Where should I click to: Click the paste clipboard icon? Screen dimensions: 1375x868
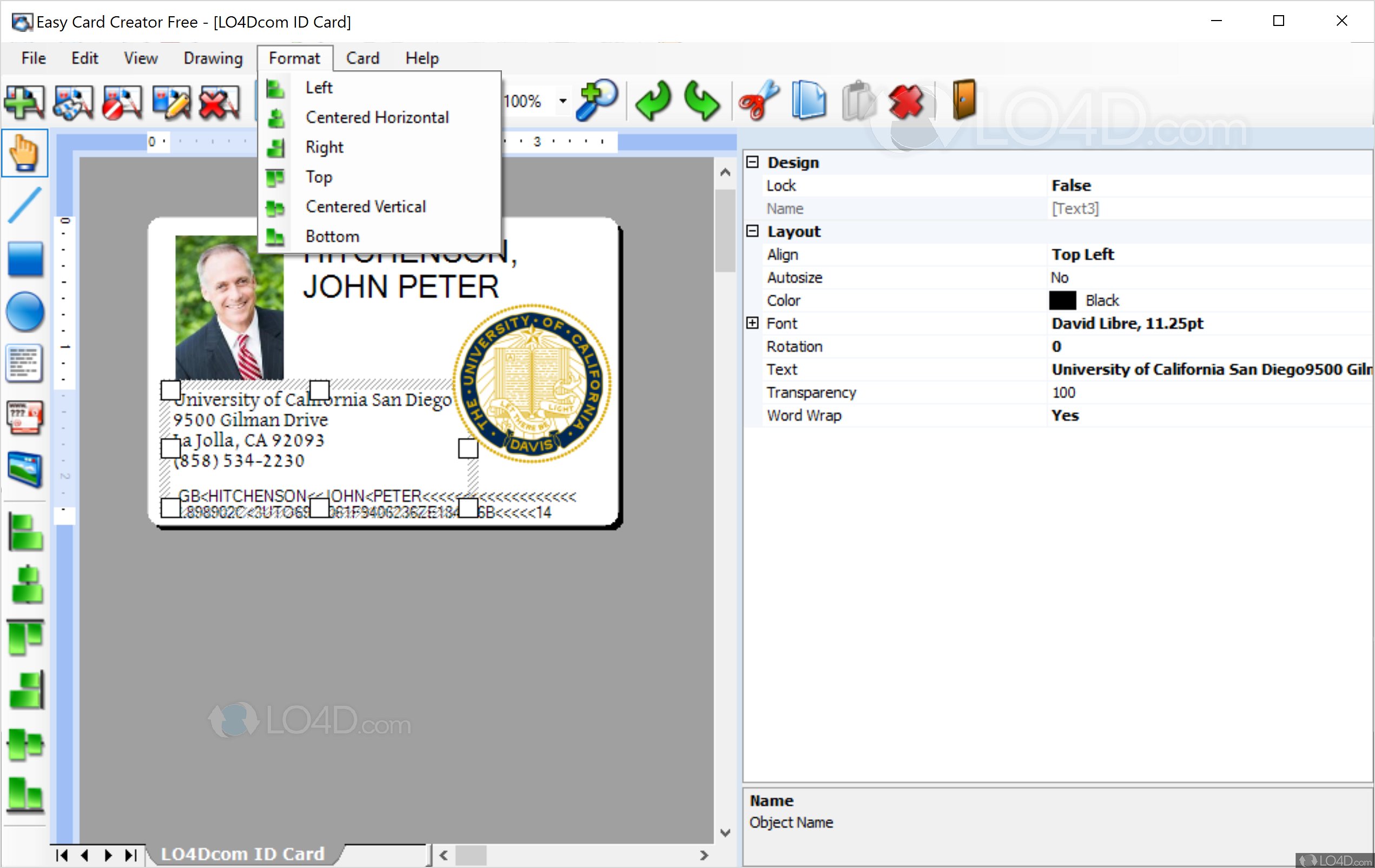[x=858, y=101]
